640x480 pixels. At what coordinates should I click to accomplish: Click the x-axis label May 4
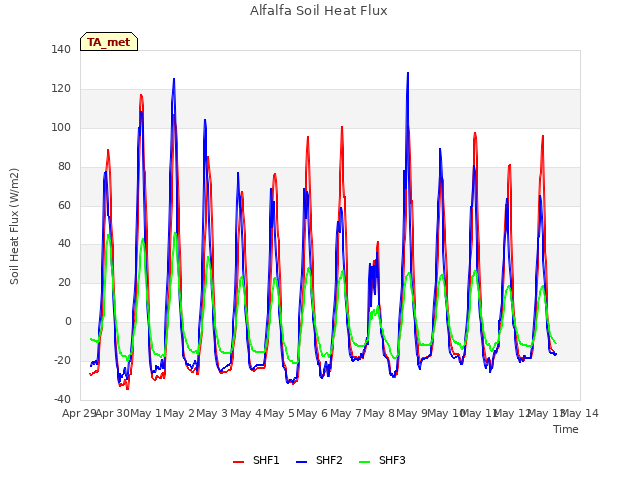[246, 413]
